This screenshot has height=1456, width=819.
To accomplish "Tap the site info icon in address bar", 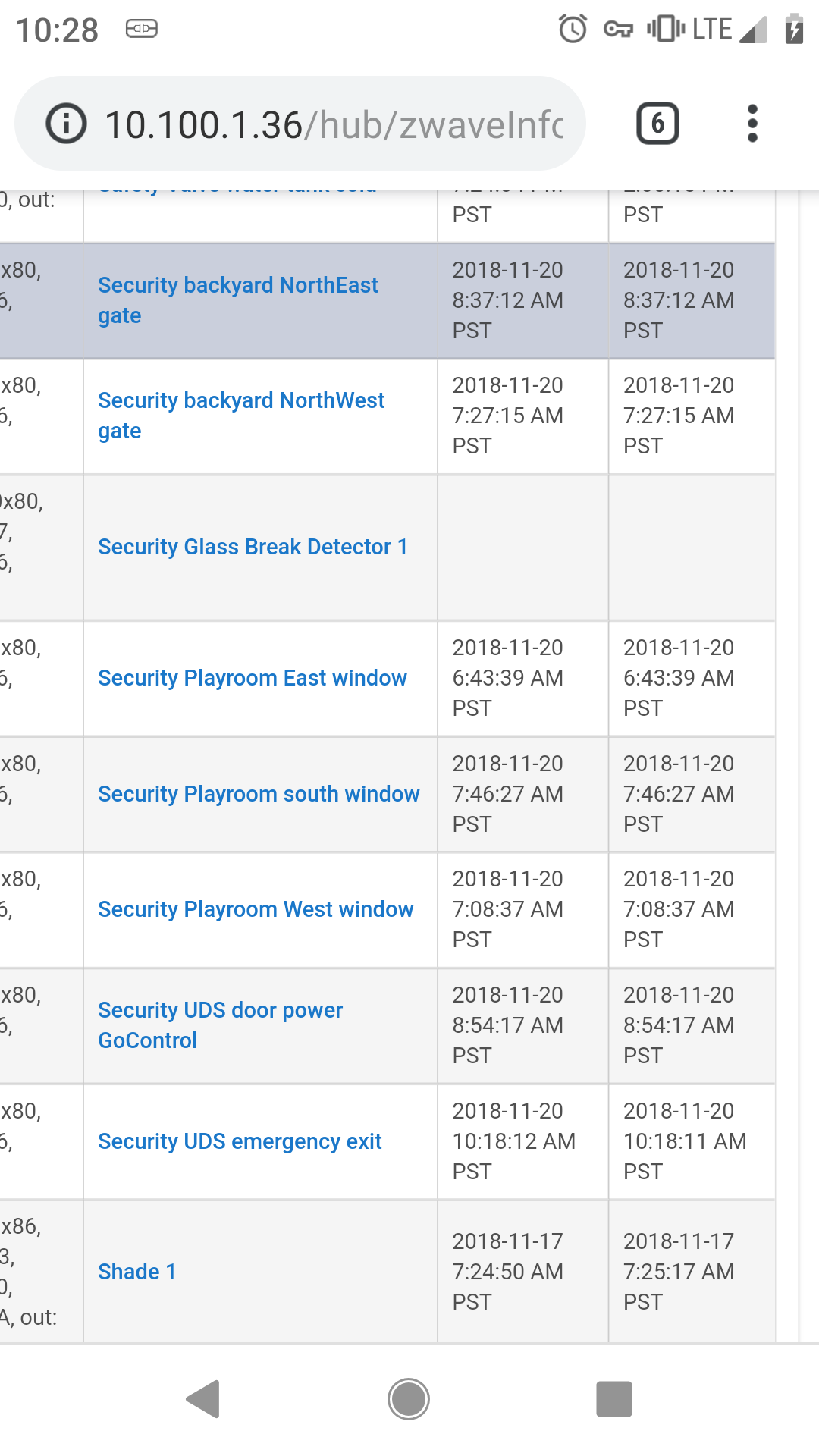I will (x=67, y=124).
